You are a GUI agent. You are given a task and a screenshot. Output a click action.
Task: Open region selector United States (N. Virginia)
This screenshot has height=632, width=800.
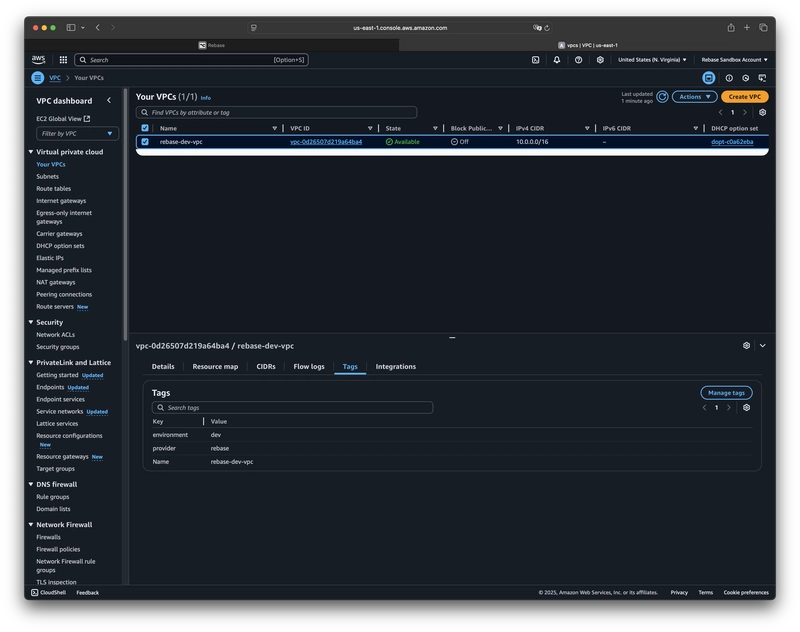tap(652, 60)
